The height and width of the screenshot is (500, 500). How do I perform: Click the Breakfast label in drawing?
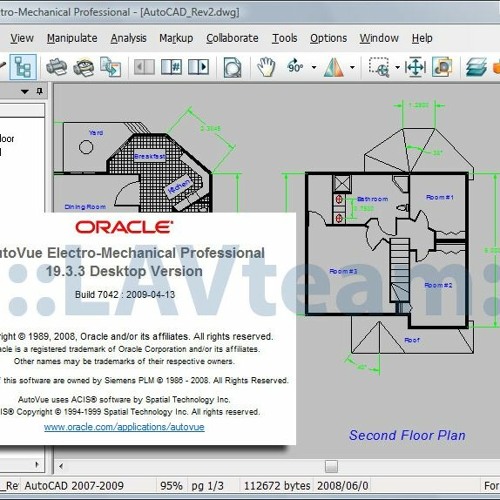pos(150,156)
